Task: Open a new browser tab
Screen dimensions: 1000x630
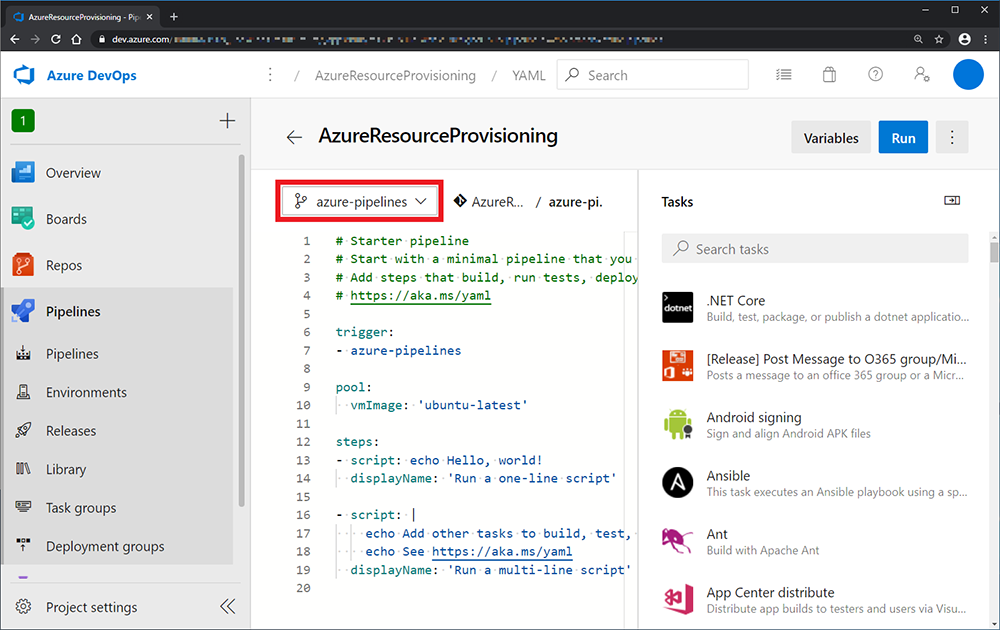Action: tap(173, 17)
